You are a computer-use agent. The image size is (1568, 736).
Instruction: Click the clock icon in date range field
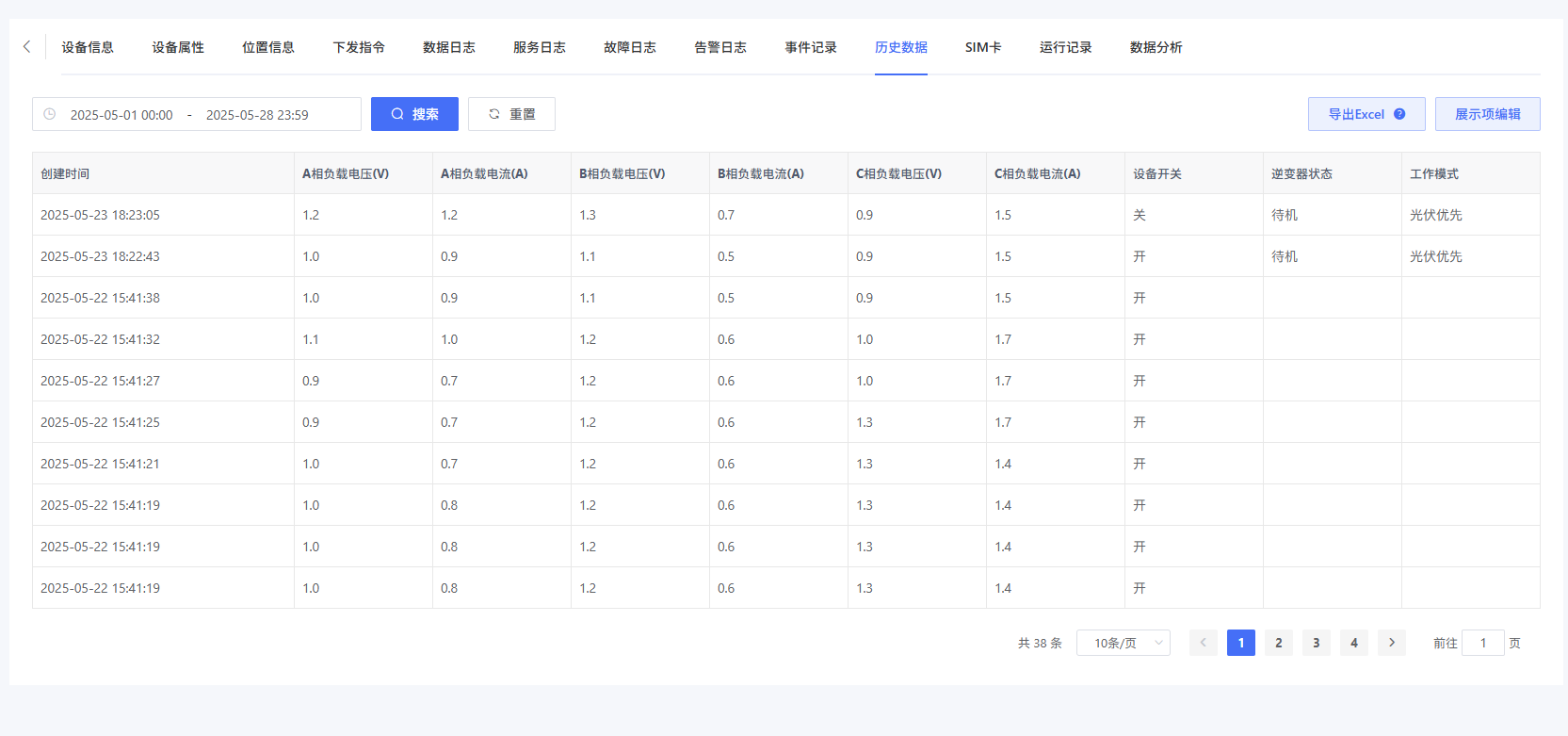pos(50,114)
